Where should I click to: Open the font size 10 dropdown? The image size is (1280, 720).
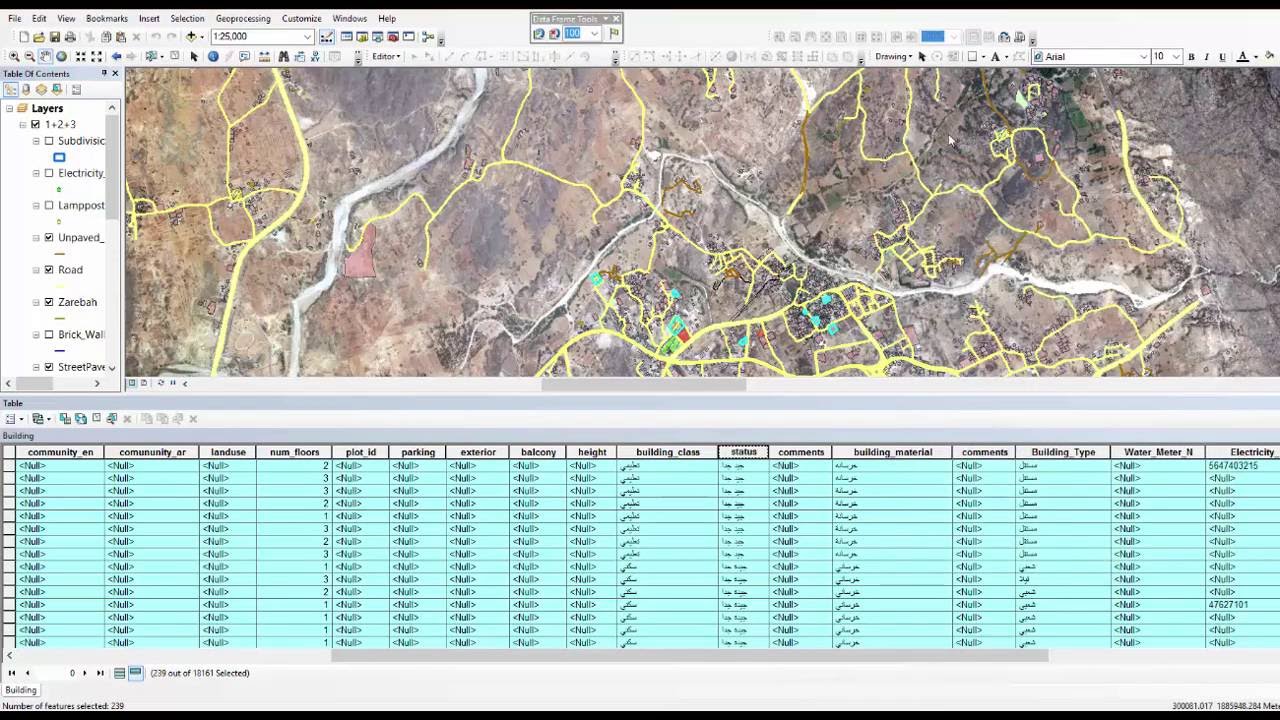coord(1177,57)
